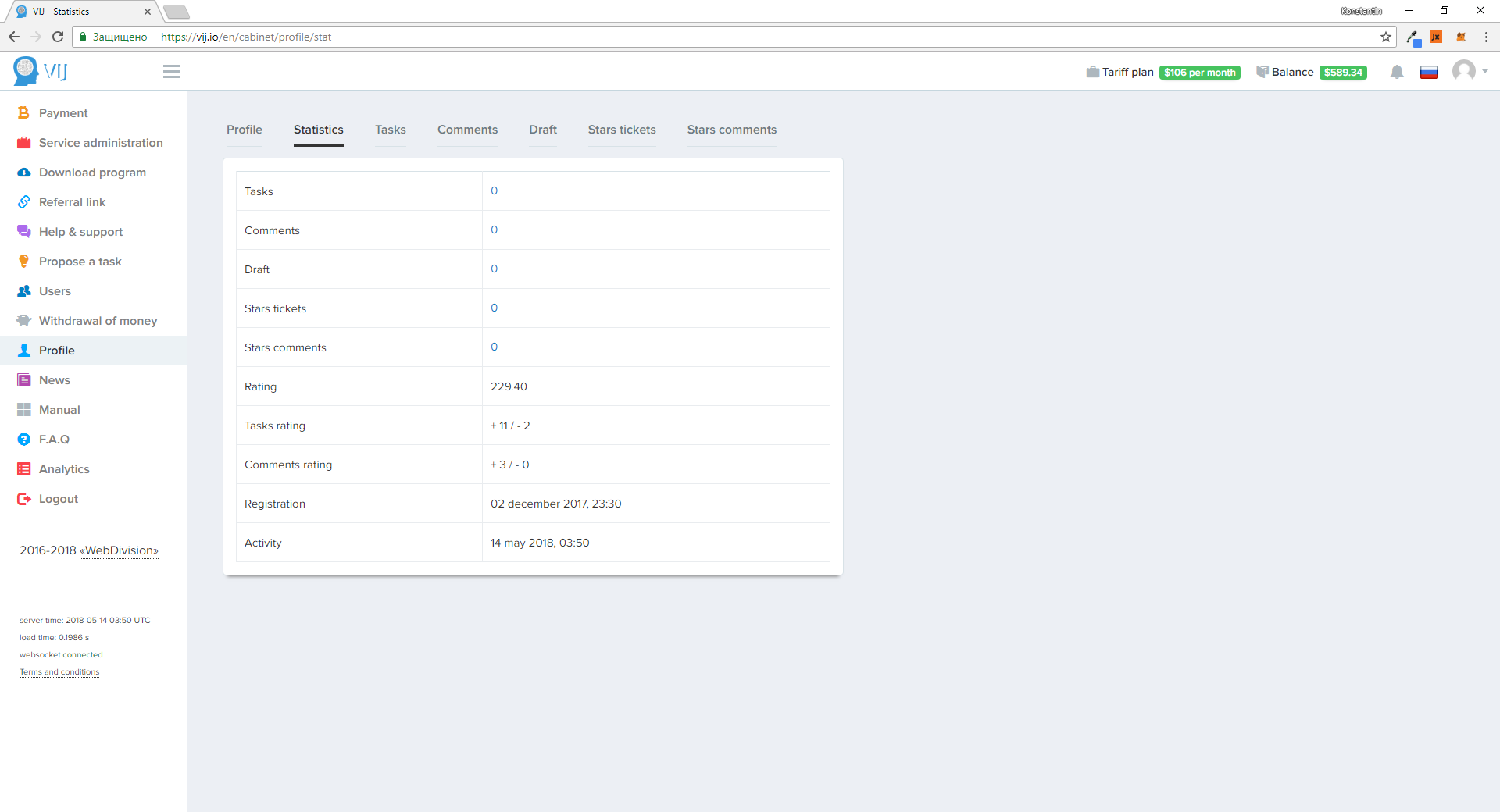Screen dimensions: 1500x812
Task: Bookmark this page with the star icon
Action: click(x=1385, y=37)
